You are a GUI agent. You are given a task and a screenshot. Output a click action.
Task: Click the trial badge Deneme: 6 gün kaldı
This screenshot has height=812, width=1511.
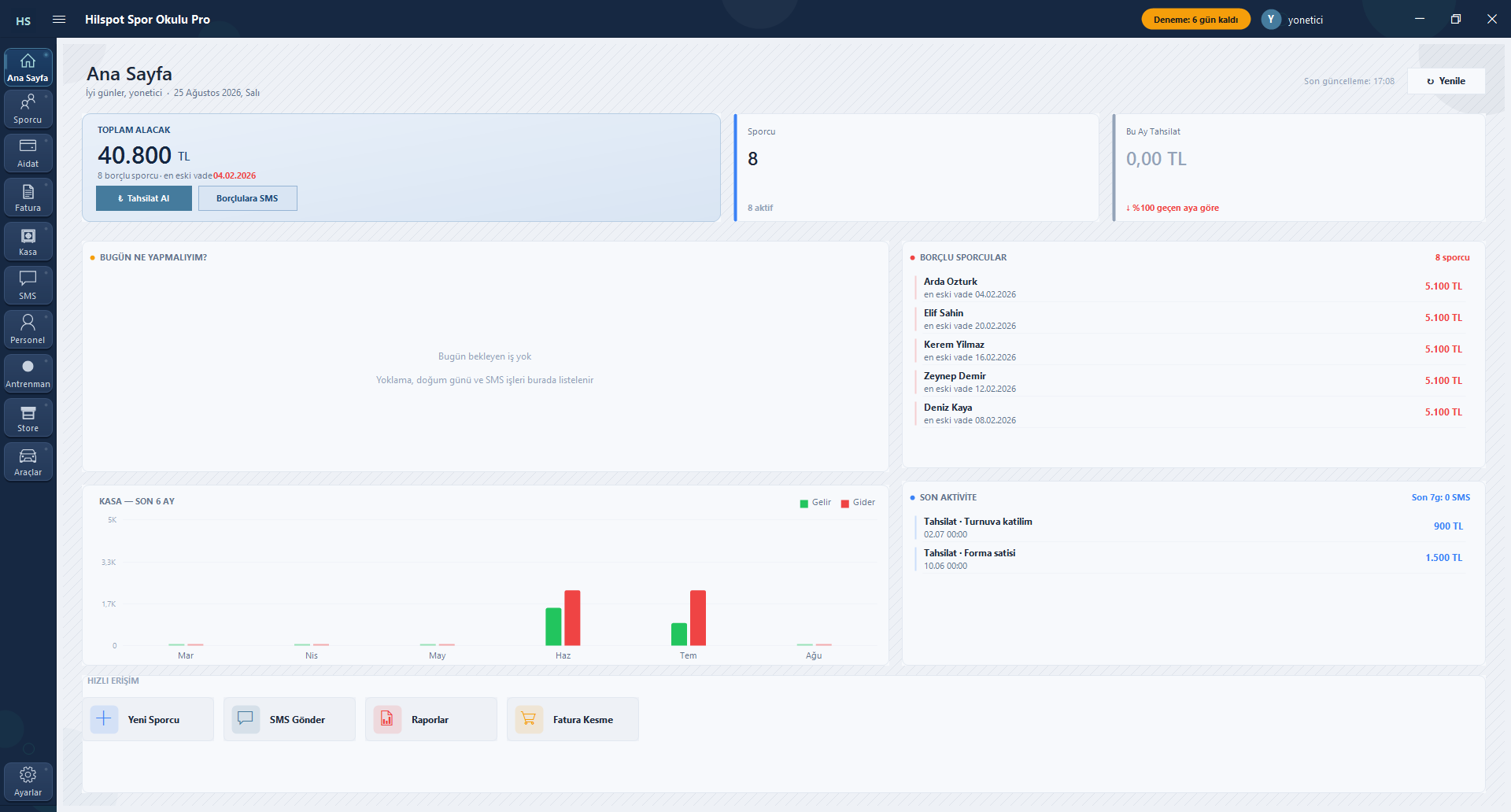tap(1196, 20)
